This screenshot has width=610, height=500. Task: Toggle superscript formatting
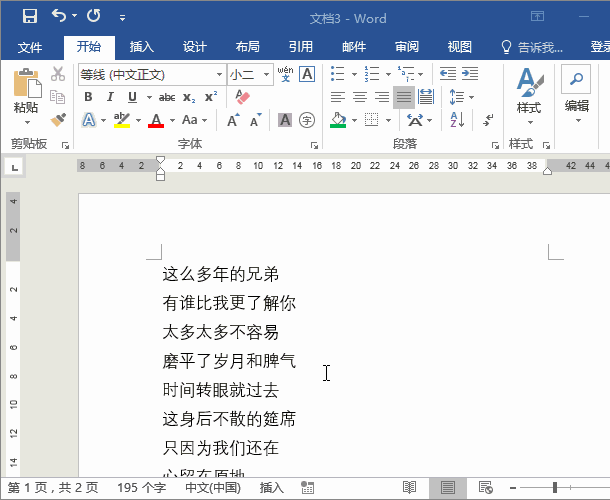coord(211,96)
